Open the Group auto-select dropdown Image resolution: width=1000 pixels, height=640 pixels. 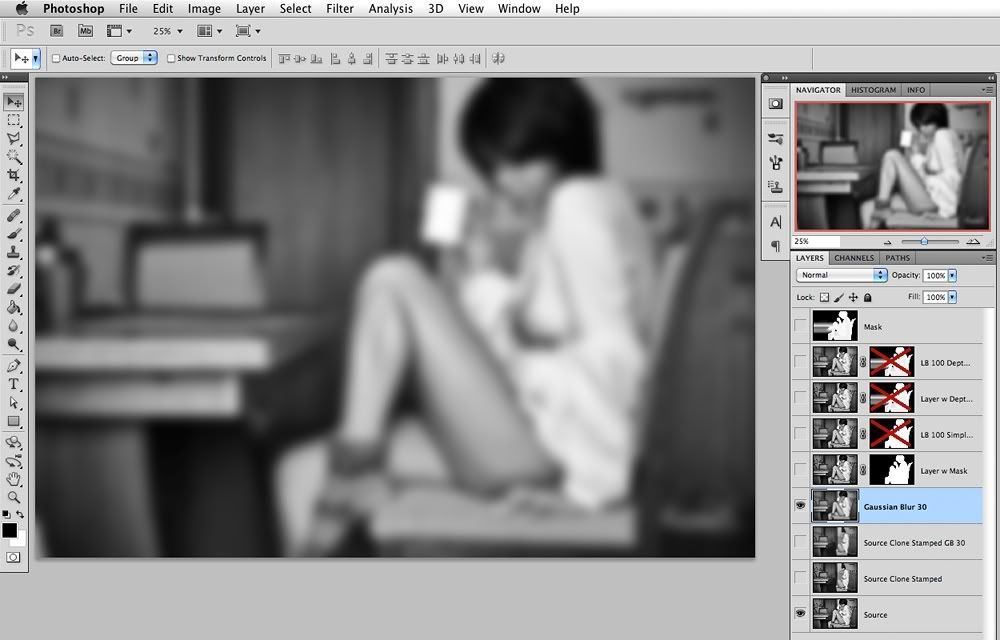click(x=134, y=58)
